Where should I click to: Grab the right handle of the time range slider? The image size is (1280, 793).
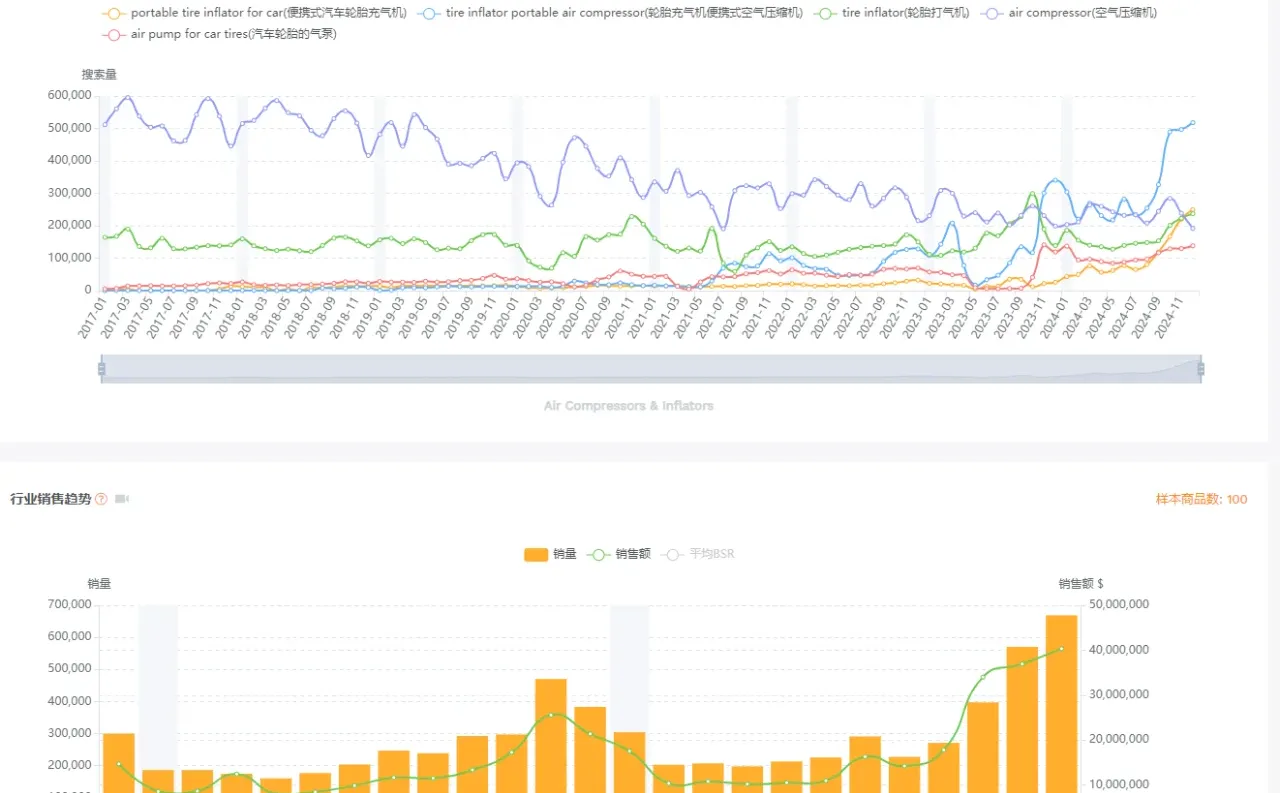coord(1201,369)
